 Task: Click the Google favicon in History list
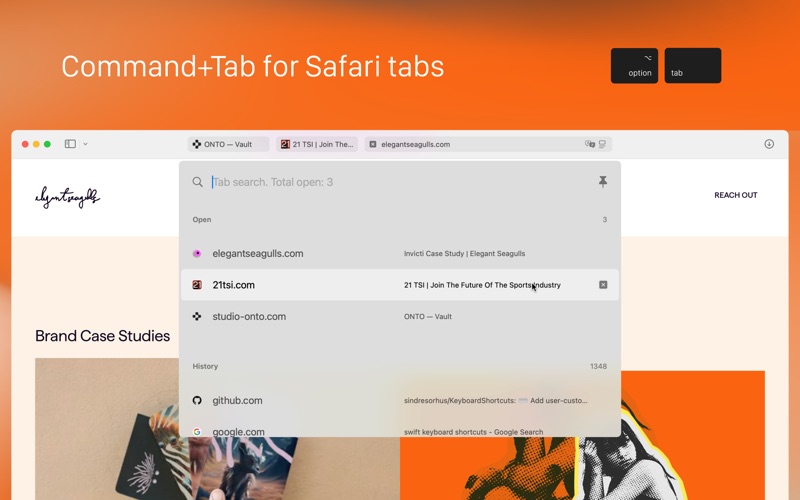tap(197, 432)
